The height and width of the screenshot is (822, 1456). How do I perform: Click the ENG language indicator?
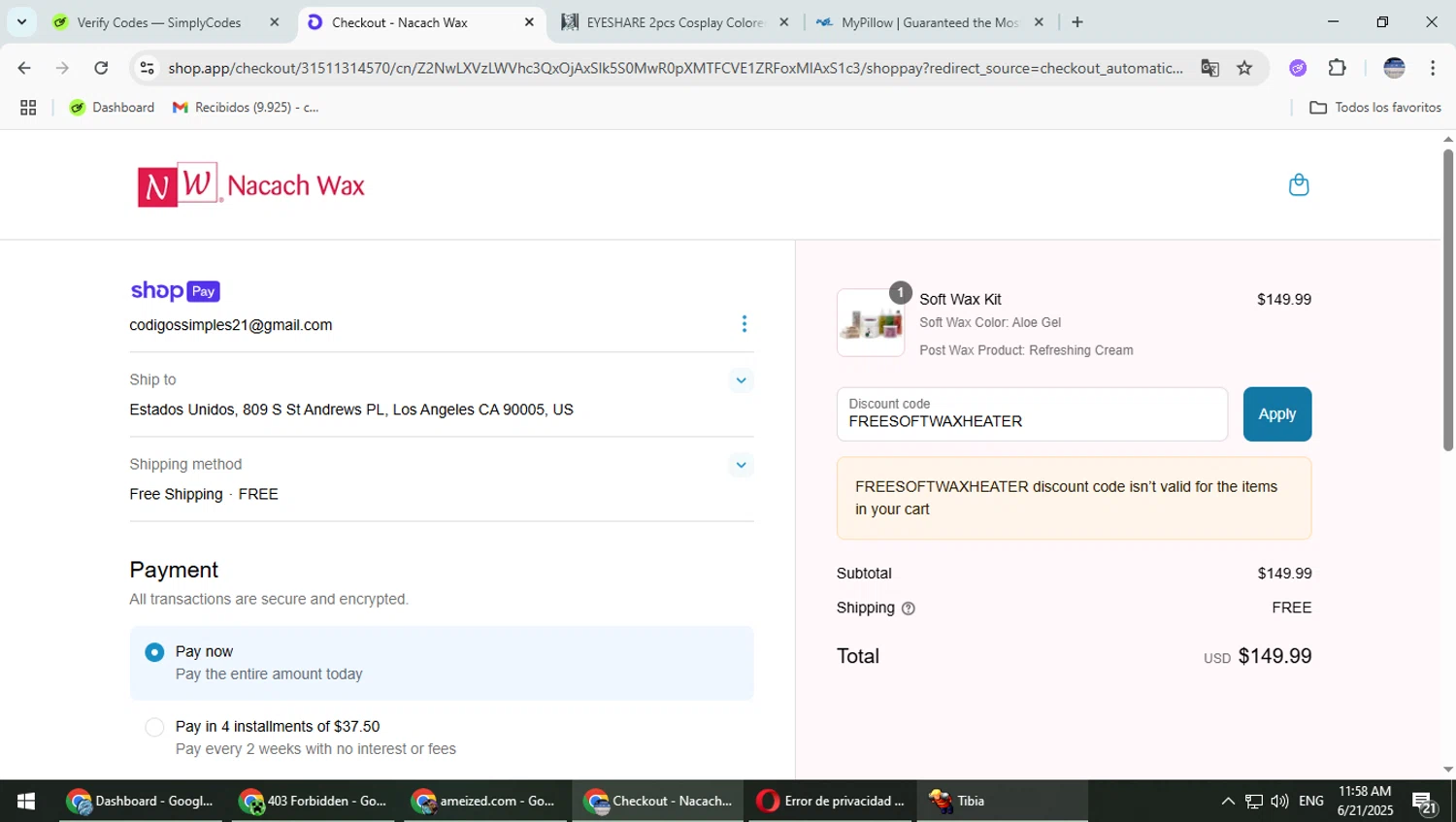click(1310, 801)
